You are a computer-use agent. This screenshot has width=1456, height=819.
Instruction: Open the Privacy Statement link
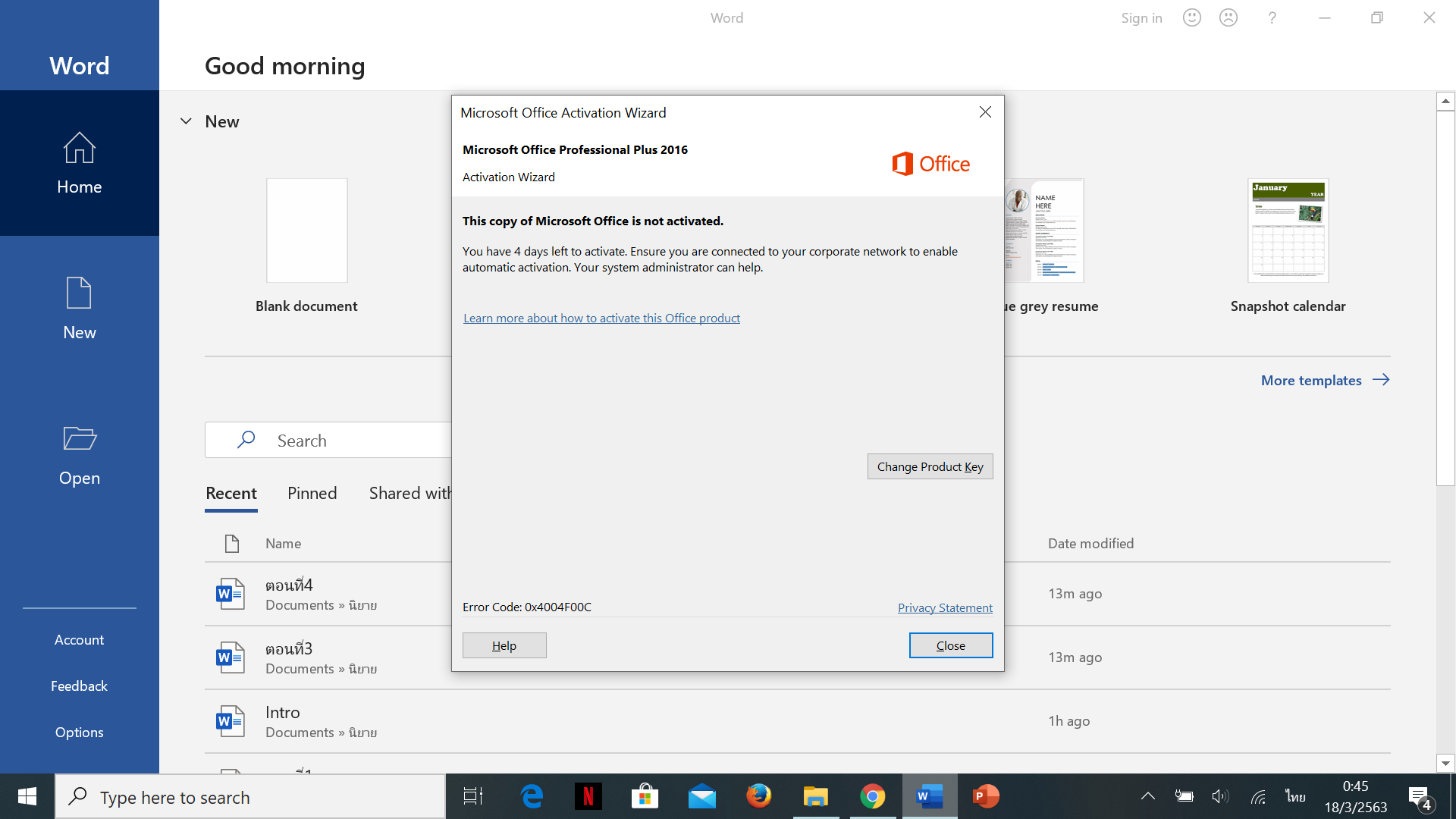point(945,607)
